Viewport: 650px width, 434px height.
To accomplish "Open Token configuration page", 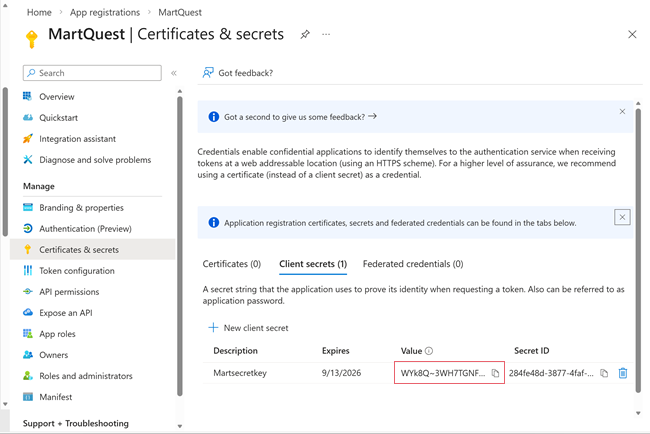I will (77, 271).
